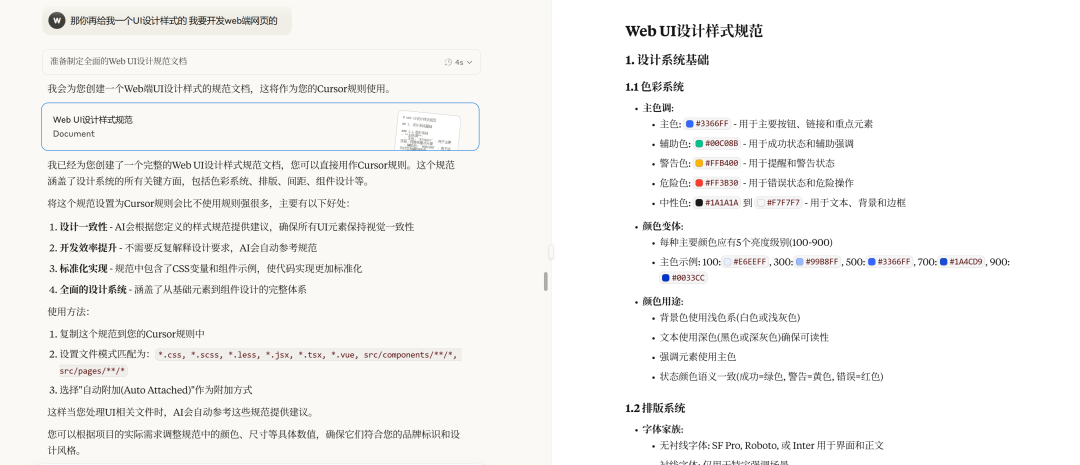Click the user message about UI设计样式
This screenshot has height=465, width=1080.
coord(174,21)
